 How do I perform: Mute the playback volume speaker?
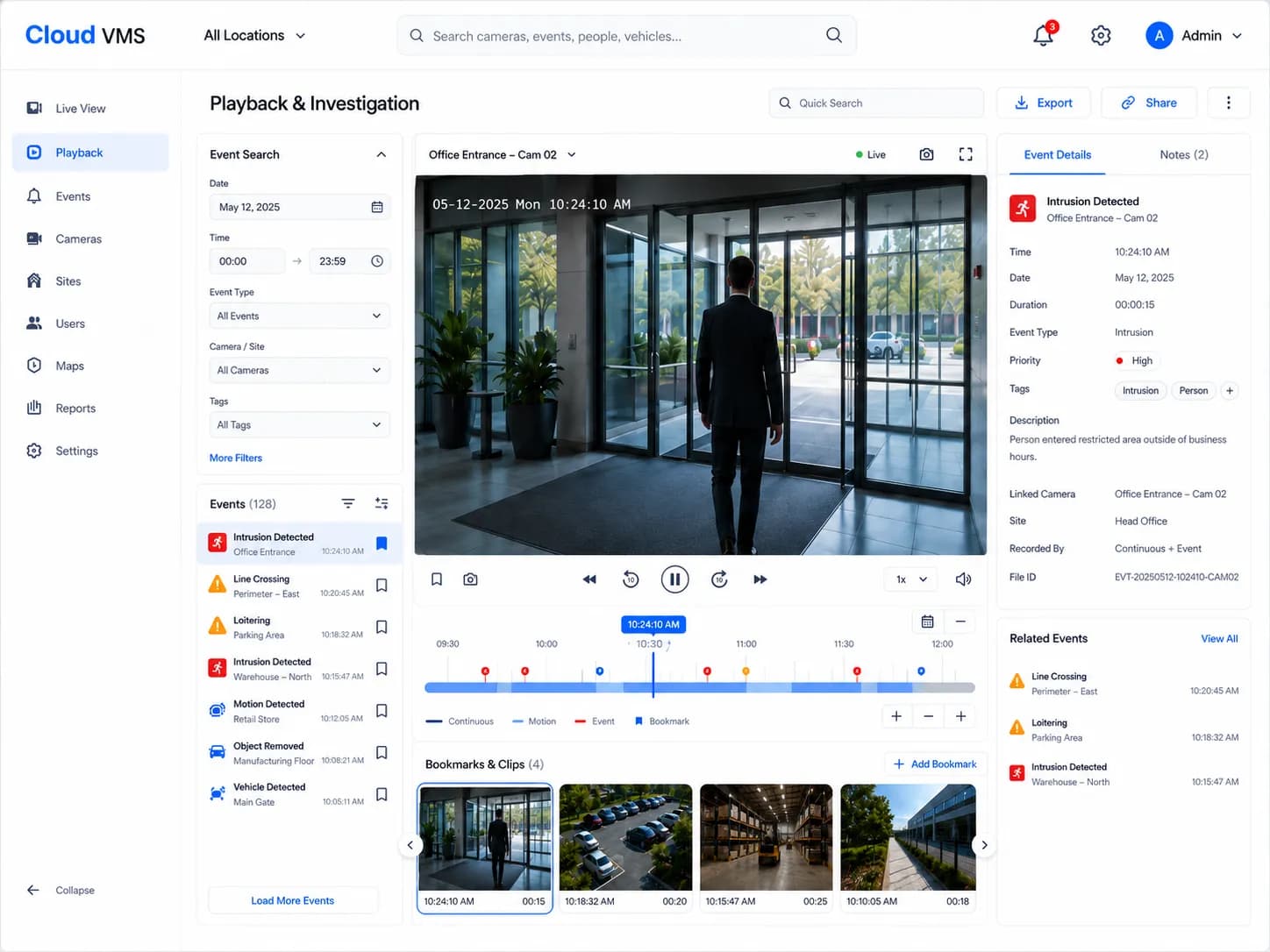[963, 579]
